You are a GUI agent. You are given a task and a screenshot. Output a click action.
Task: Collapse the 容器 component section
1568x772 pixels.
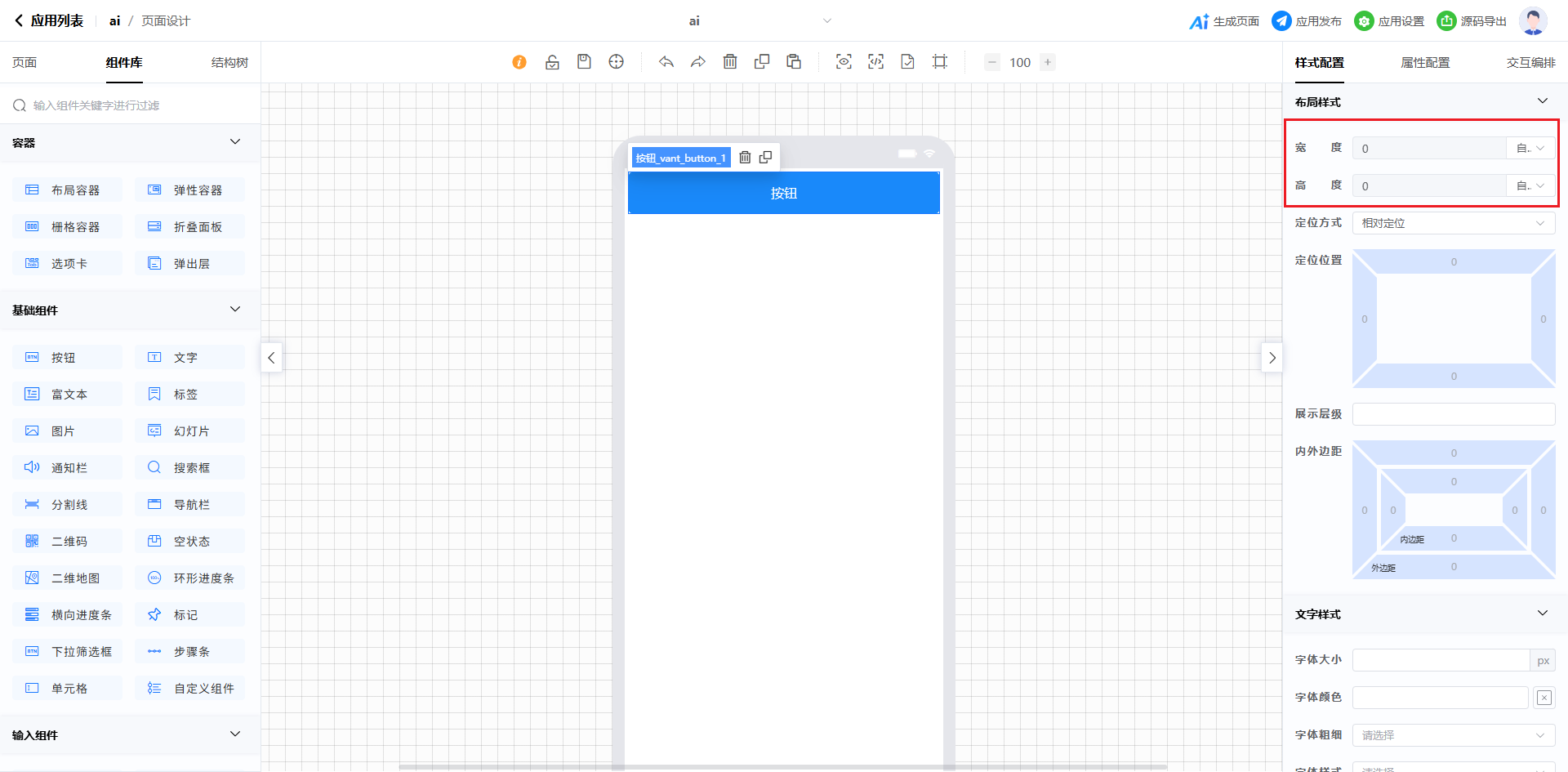click(235, 142)
